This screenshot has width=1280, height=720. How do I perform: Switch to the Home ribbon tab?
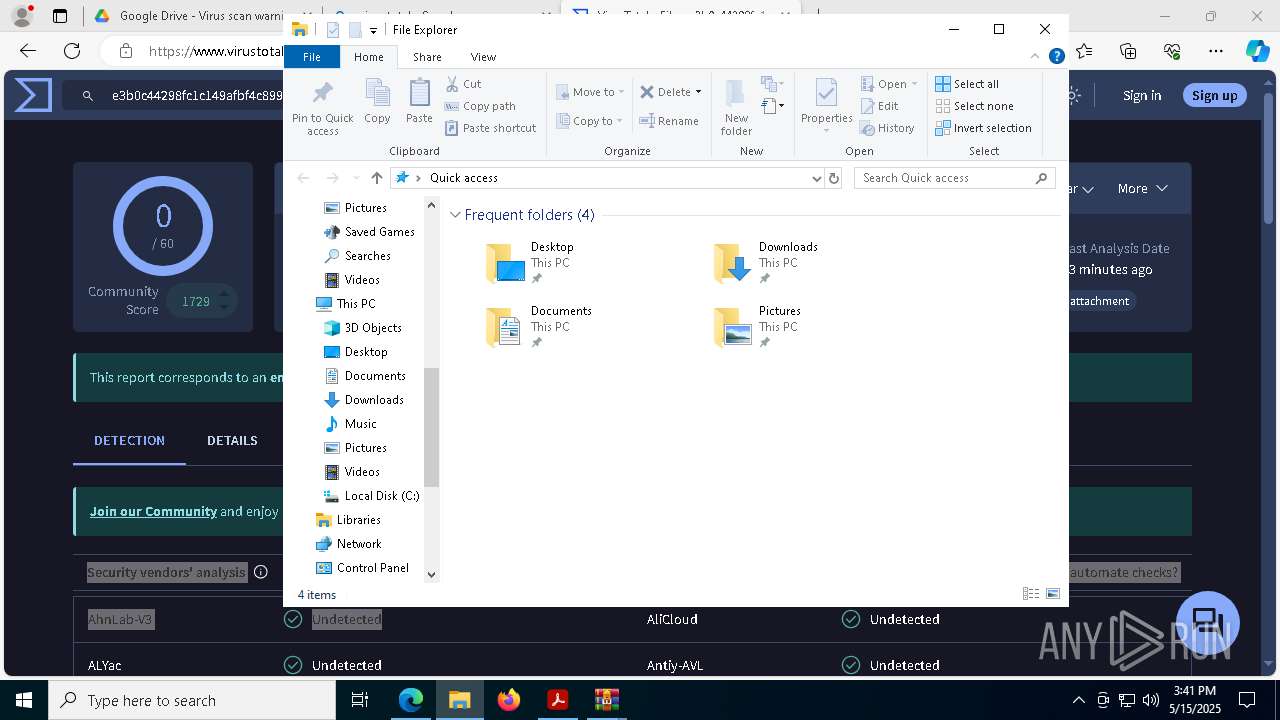coord(368,57)
